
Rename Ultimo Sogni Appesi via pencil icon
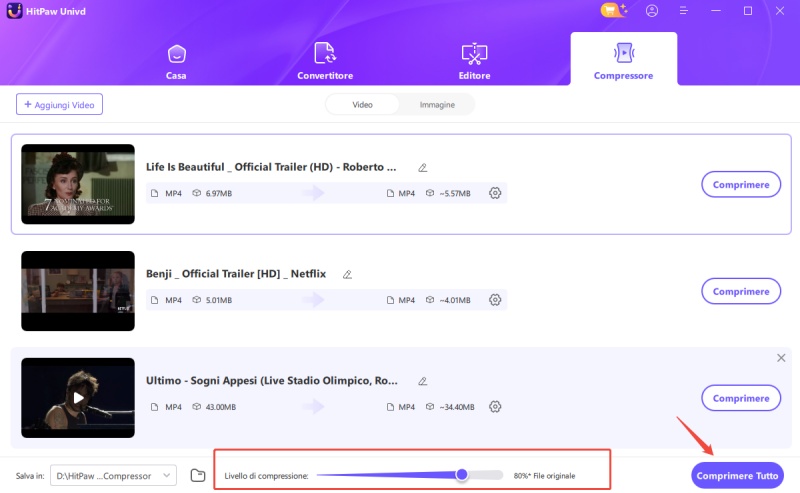(422, 381)
